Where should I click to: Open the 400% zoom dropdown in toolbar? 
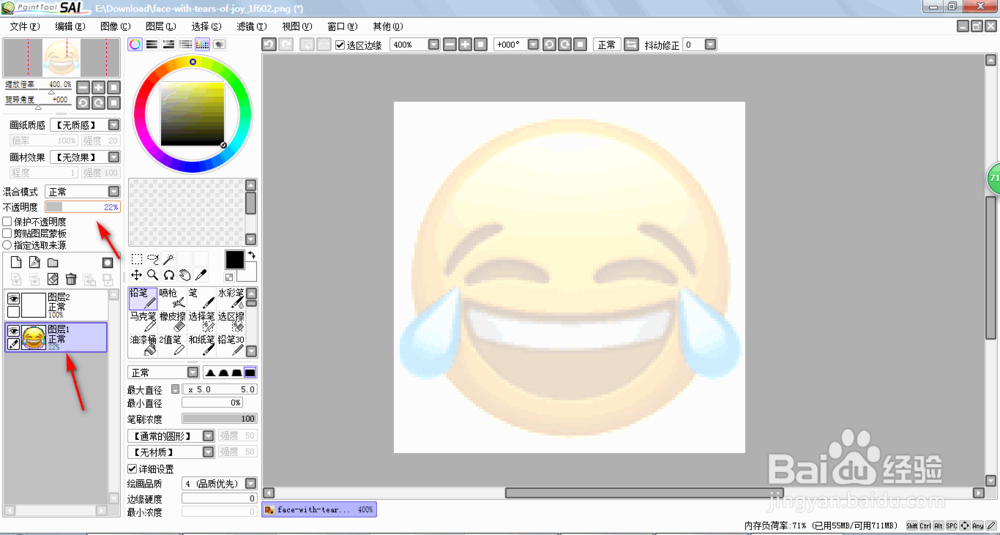pyautogui.click(x=434, y=45)
